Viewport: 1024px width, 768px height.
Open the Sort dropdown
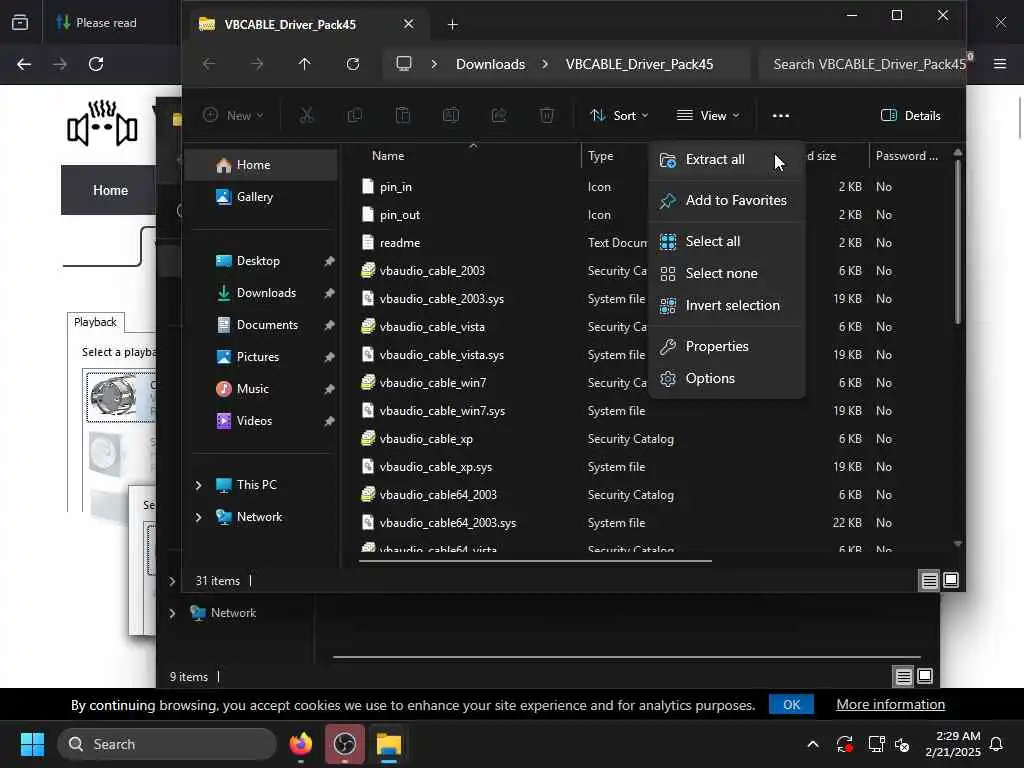click(619, 116)
